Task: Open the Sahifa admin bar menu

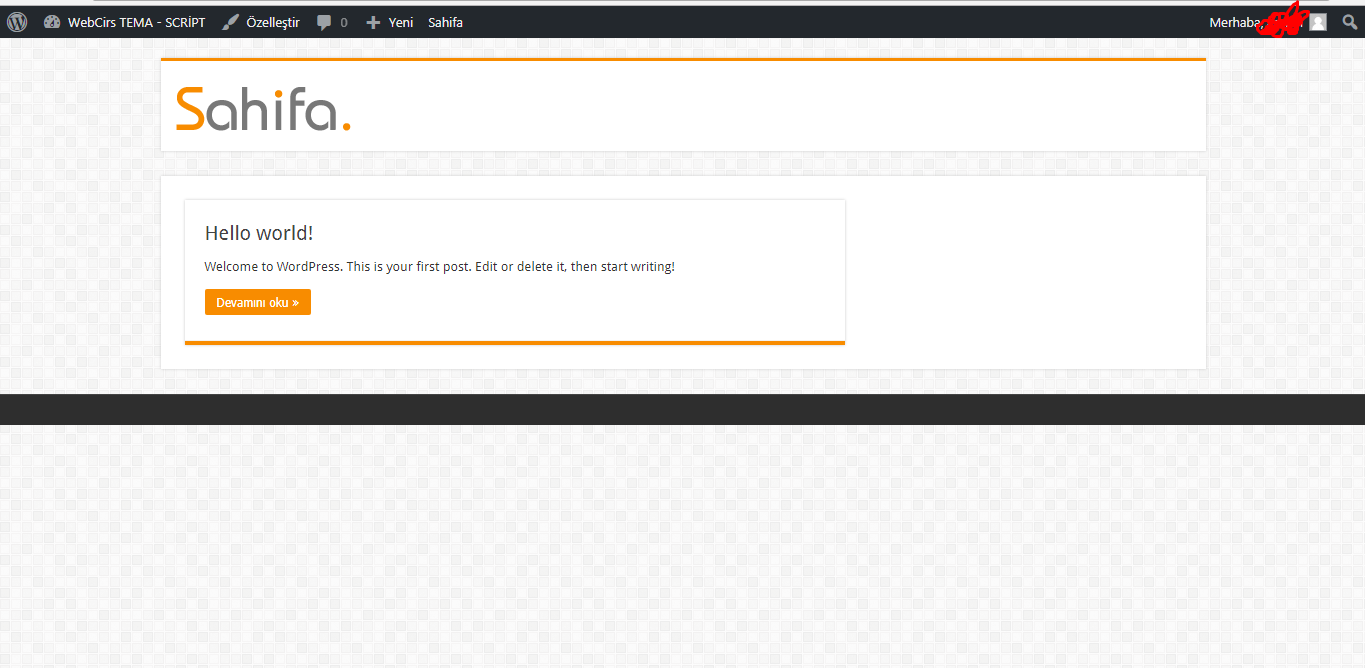Action: [445, 22]
